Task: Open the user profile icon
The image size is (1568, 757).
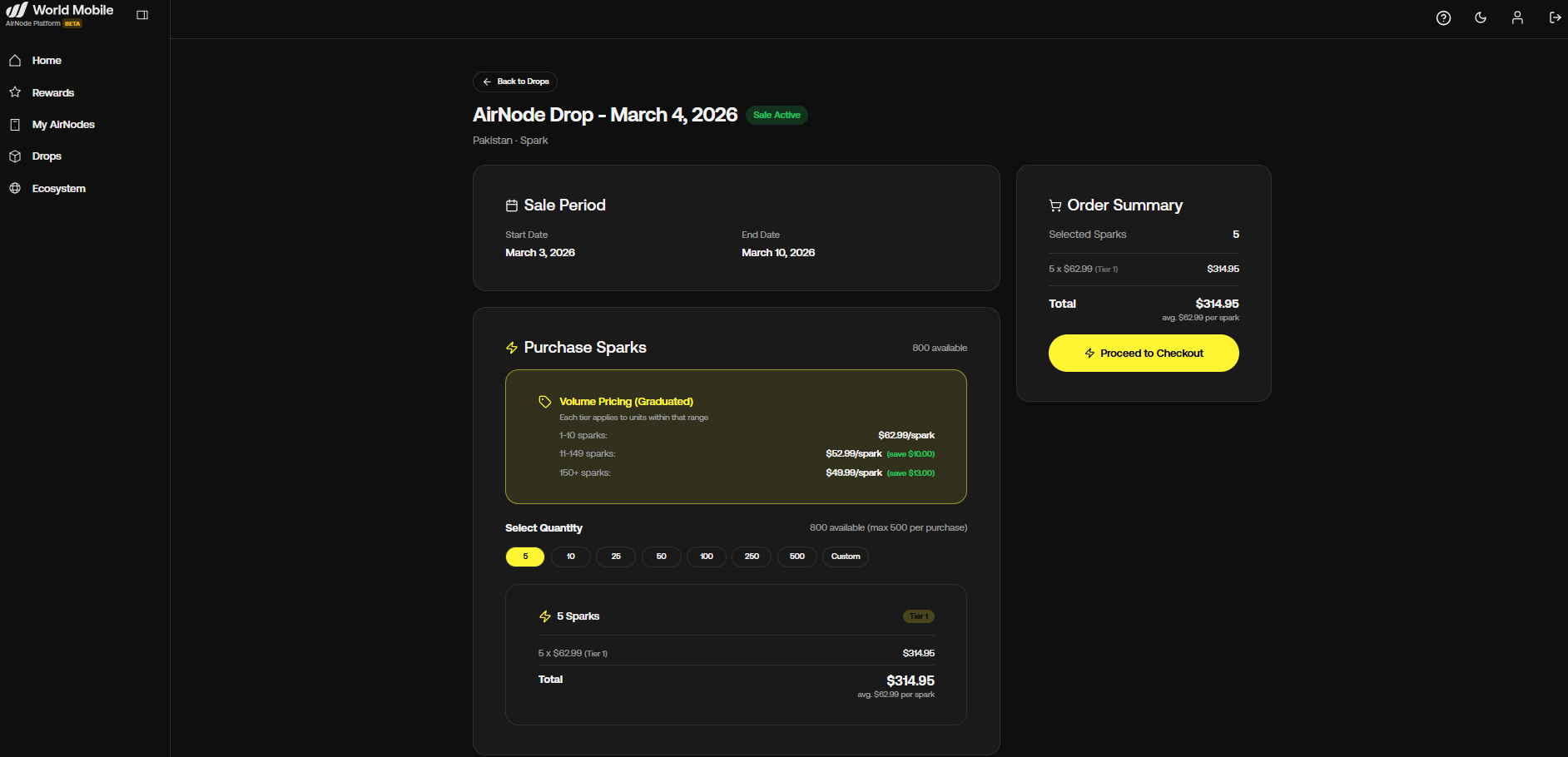Action: click(x=1517, y=17)
